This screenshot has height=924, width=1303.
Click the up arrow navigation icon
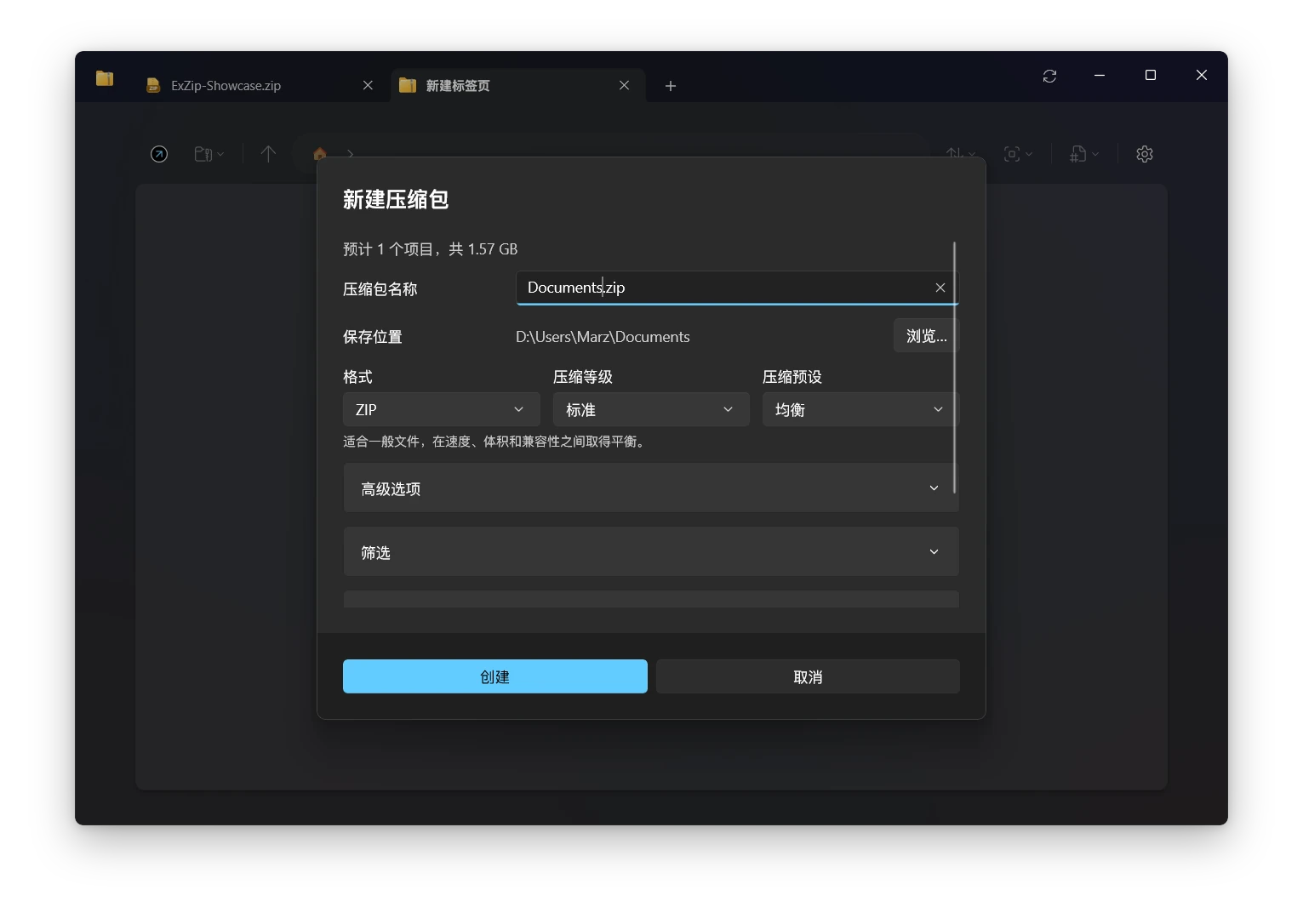268,154
